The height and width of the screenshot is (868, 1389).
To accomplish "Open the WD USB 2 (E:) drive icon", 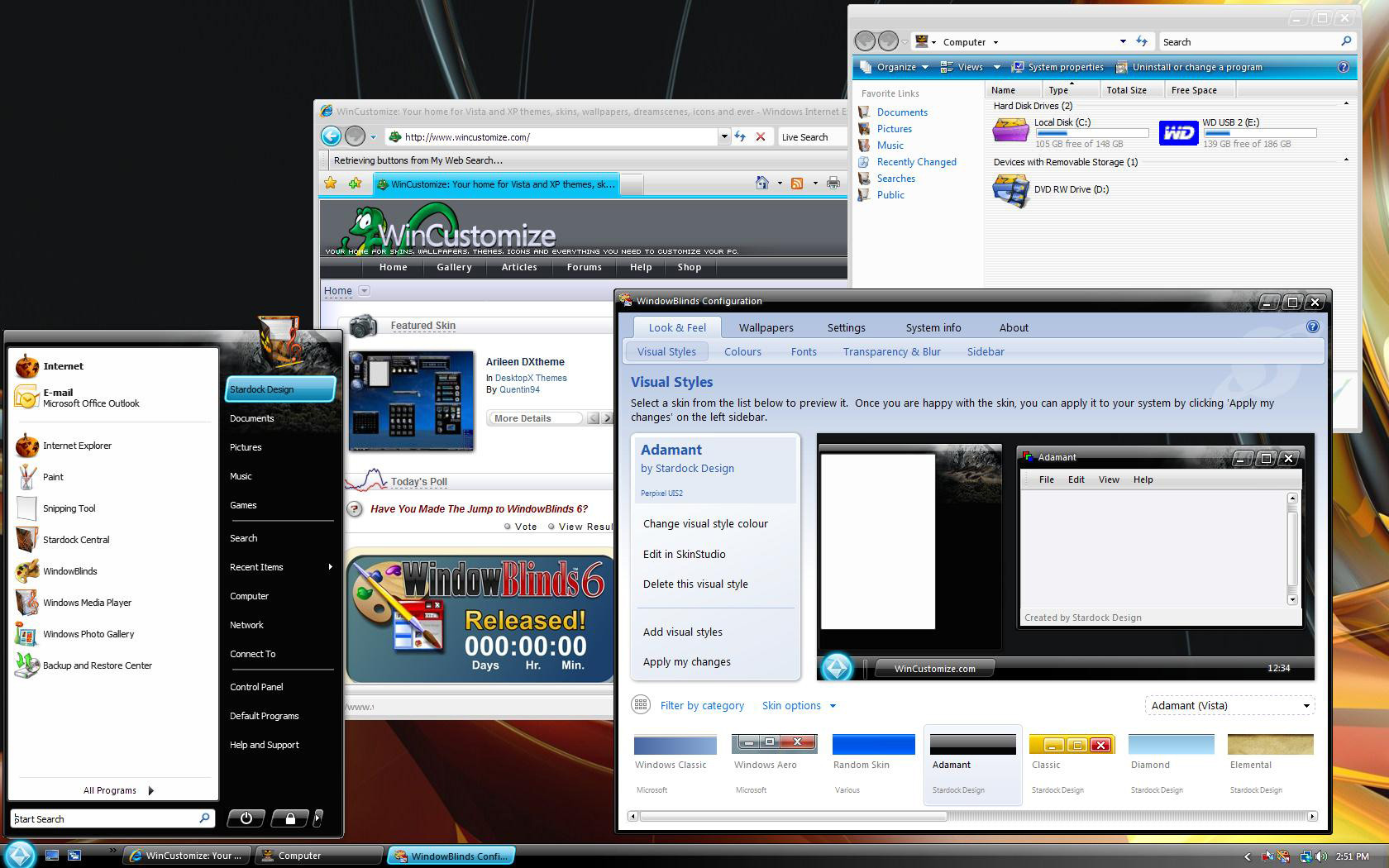I will 1178,132.
